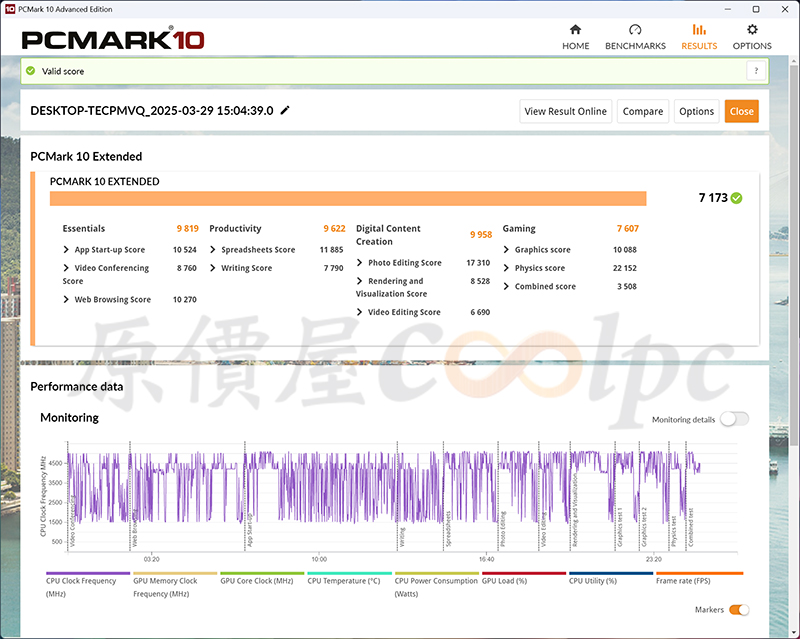Select the CPU Power Consumption legend

pos(437,585)
